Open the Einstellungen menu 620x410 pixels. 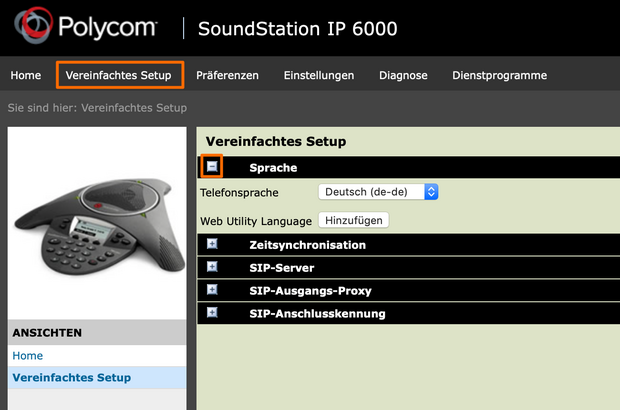pos(319,75)
